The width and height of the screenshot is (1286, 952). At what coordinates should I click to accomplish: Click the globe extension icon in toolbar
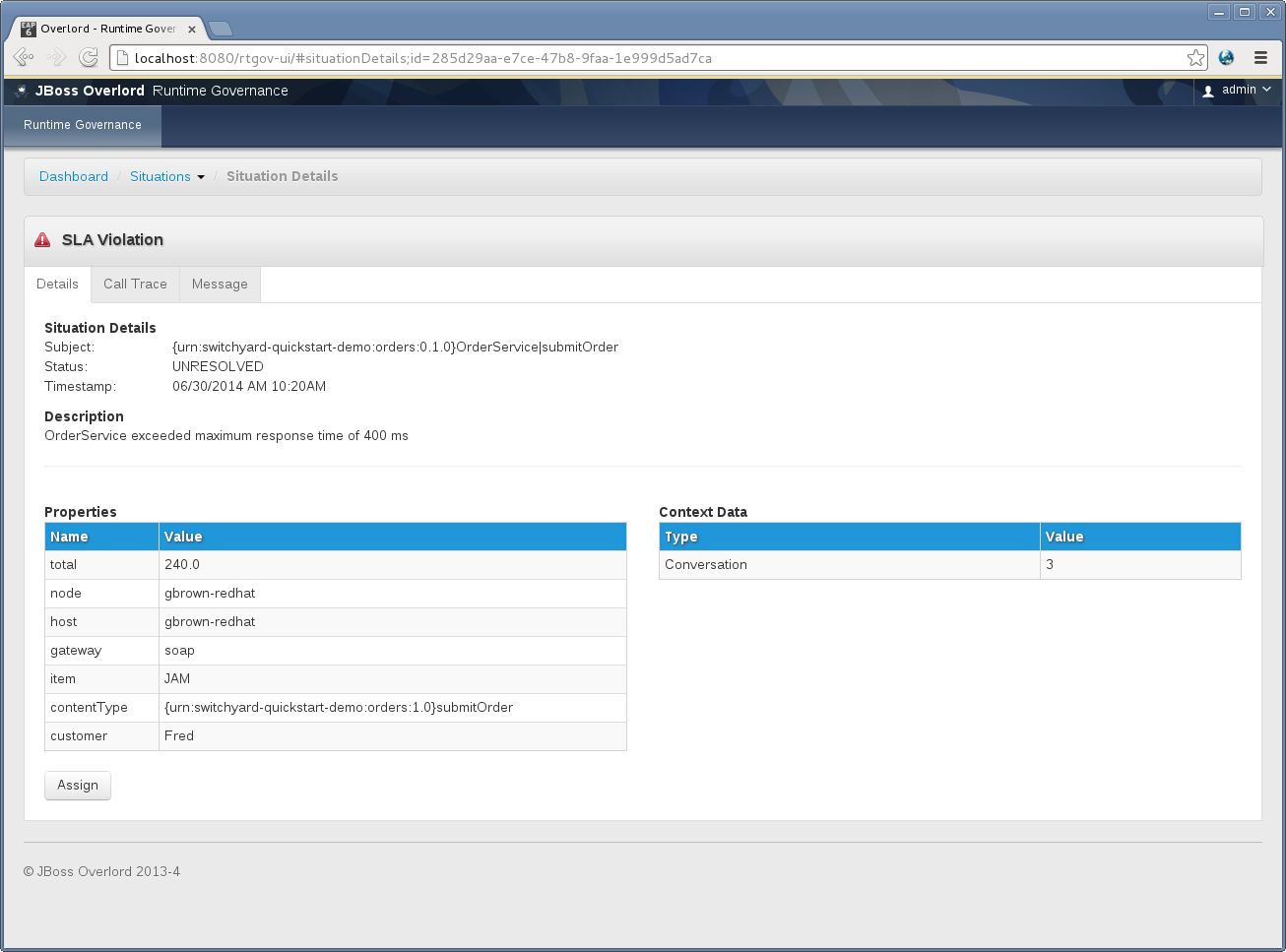(x=1226, y=58)
